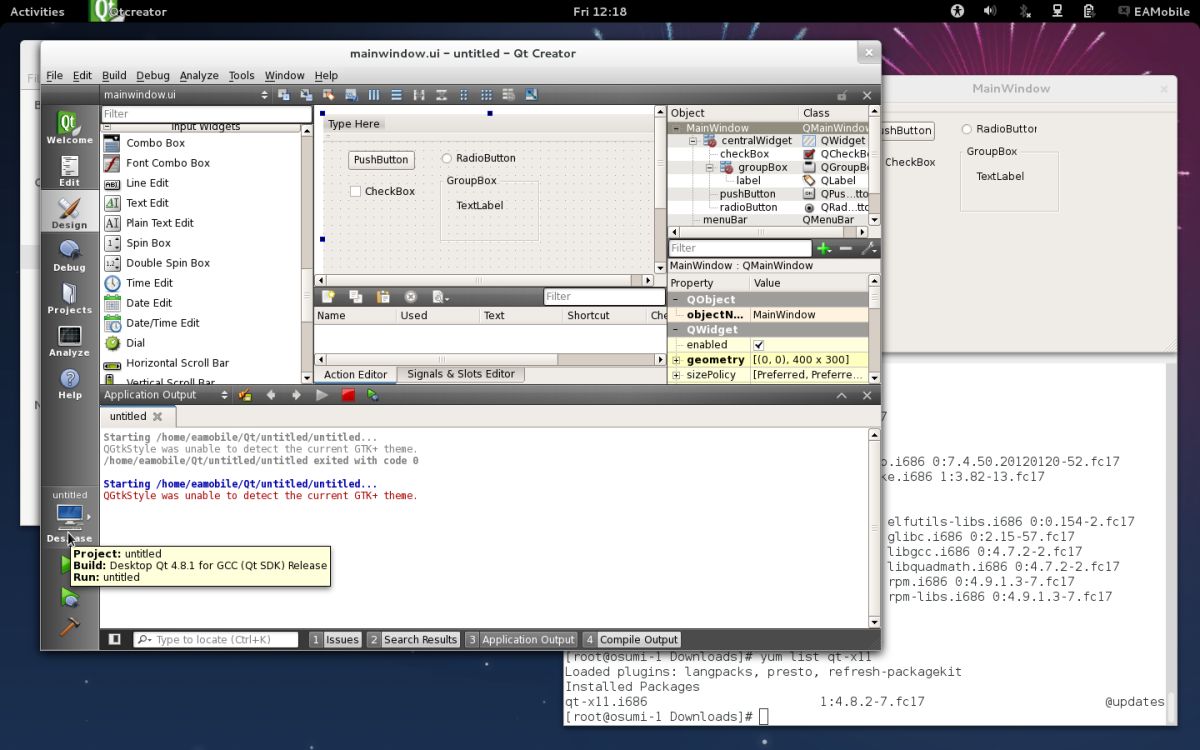Apply Lay Out Horizontally from designer toolbar
The image size is (1200, 750).
coord(374,95)
